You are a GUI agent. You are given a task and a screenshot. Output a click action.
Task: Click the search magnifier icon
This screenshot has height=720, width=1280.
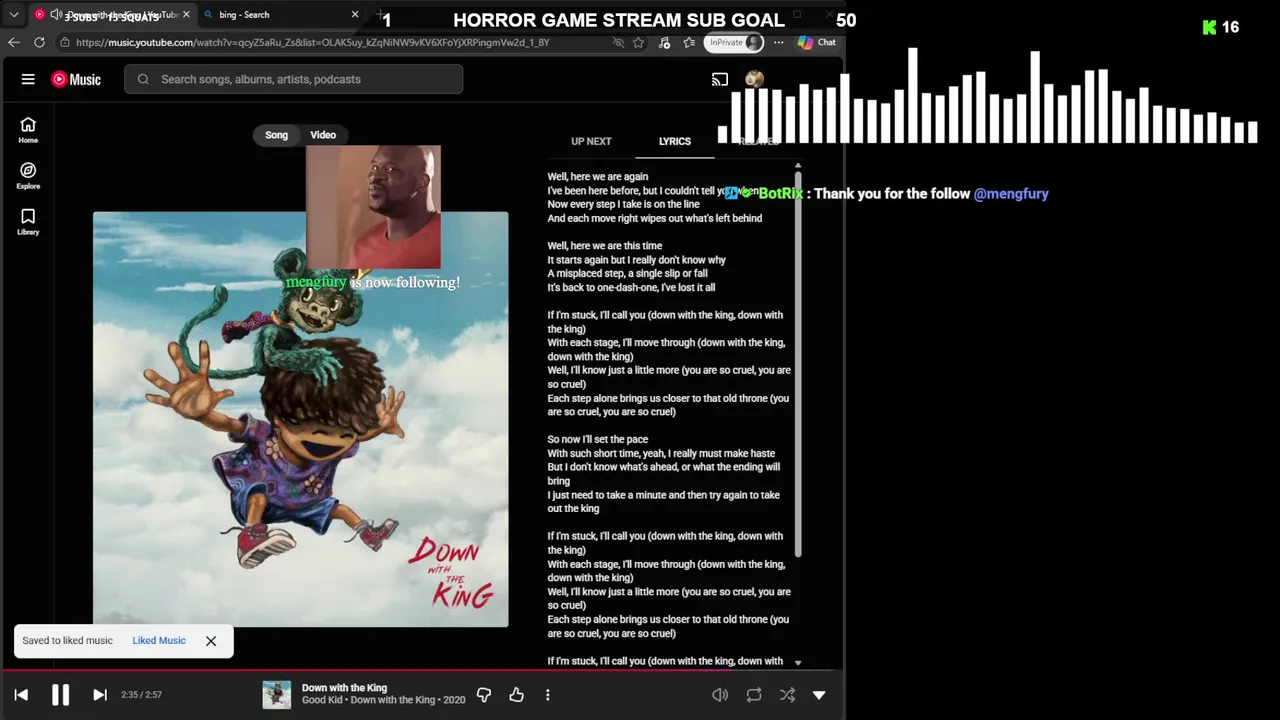click(143, 79)
